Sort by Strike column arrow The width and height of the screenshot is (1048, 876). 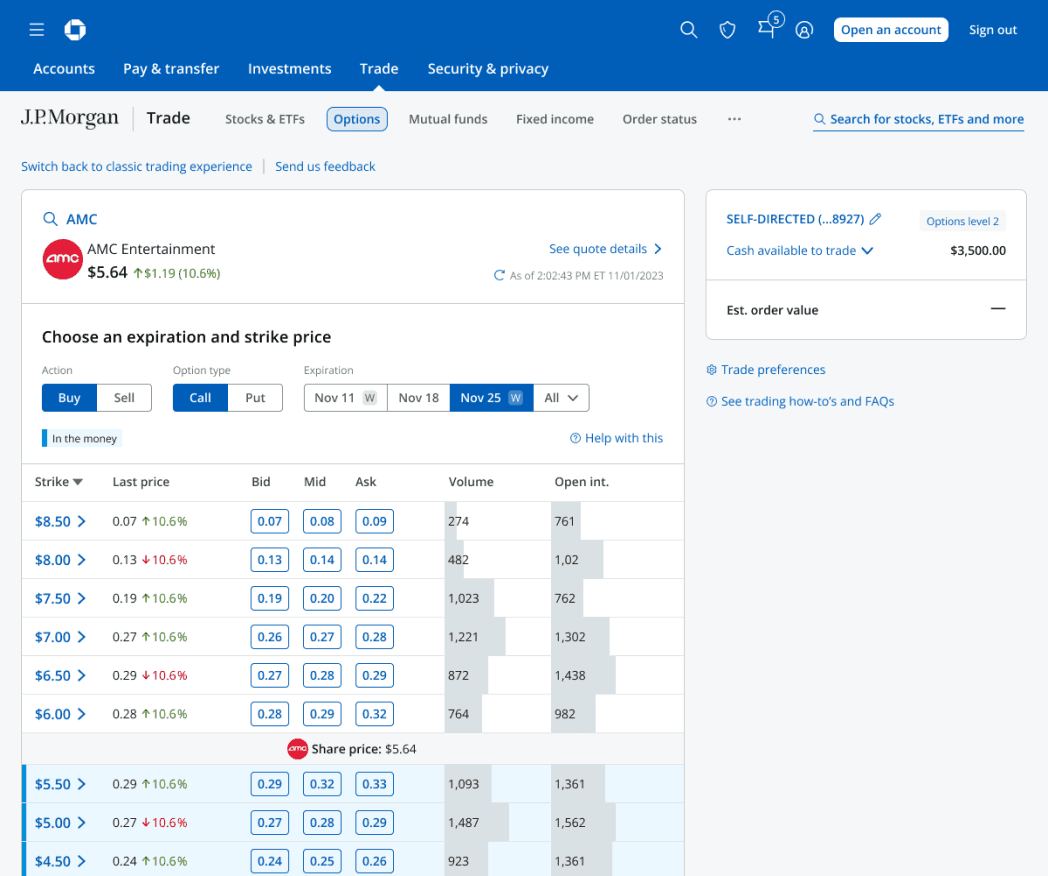(x=78, y=482)
